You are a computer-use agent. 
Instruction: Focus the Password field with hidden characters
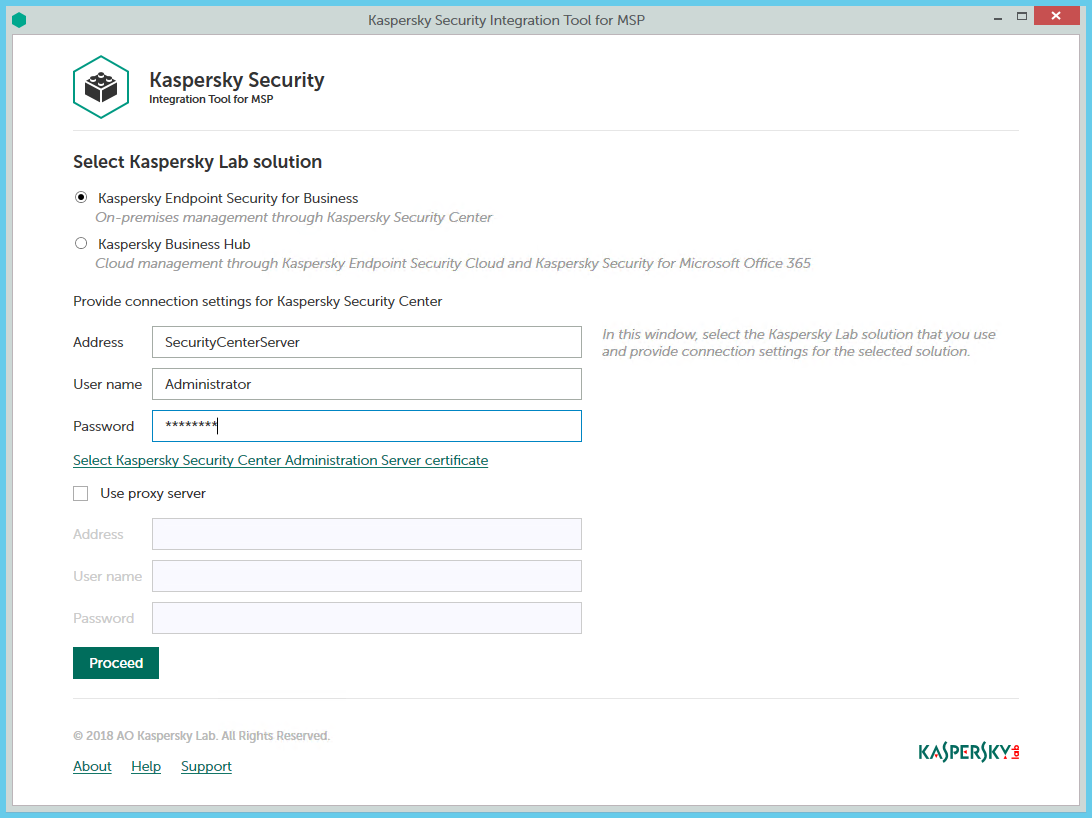(x=366, y=425)
